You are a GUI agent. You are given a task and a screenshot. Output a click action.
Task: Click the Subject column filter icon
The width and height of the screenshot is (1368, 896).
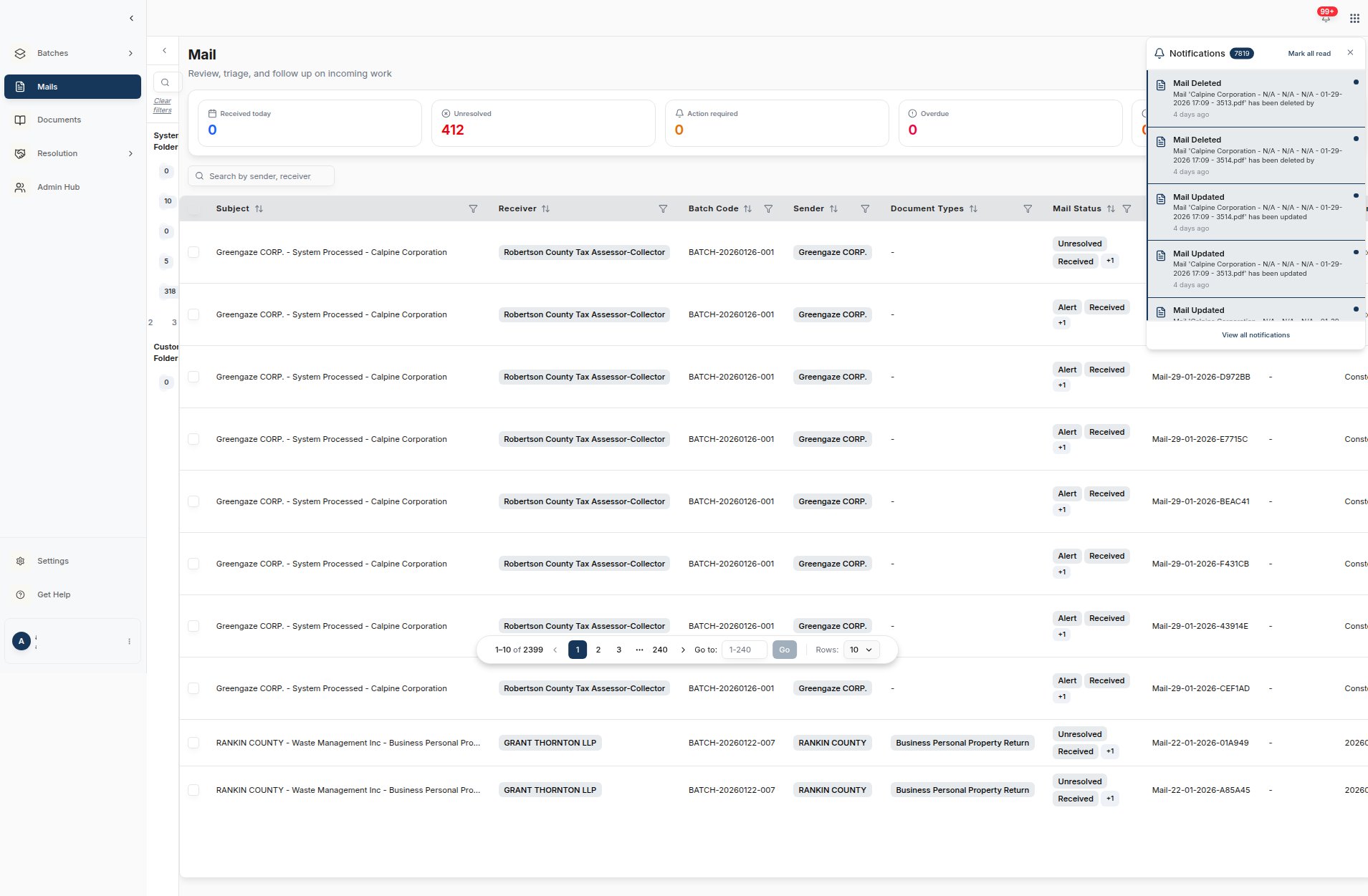coord(473,208)
